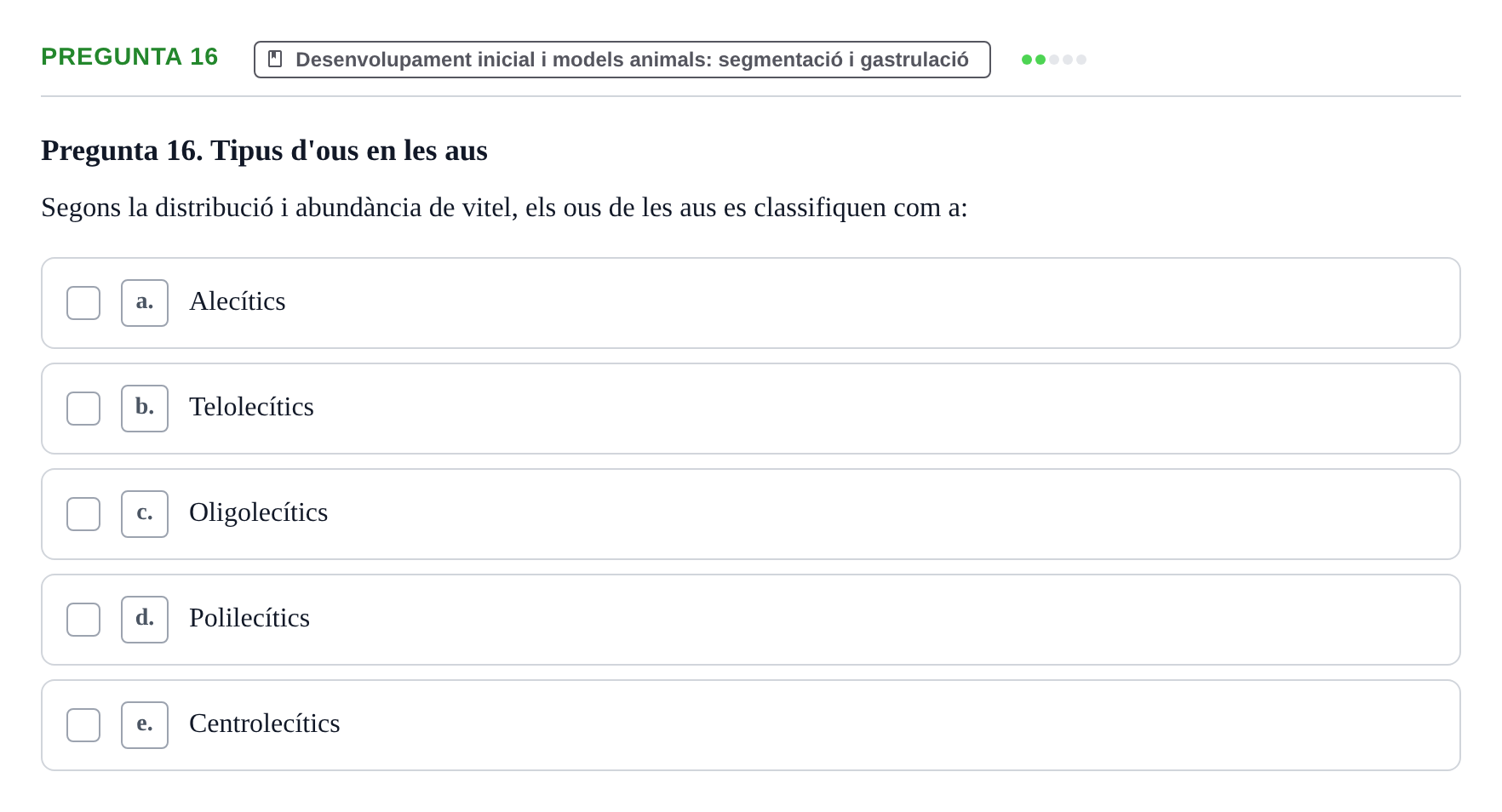1502x812 pixels.
Task: Click the difficulty dots indicator
Action: coord(1054,60)
